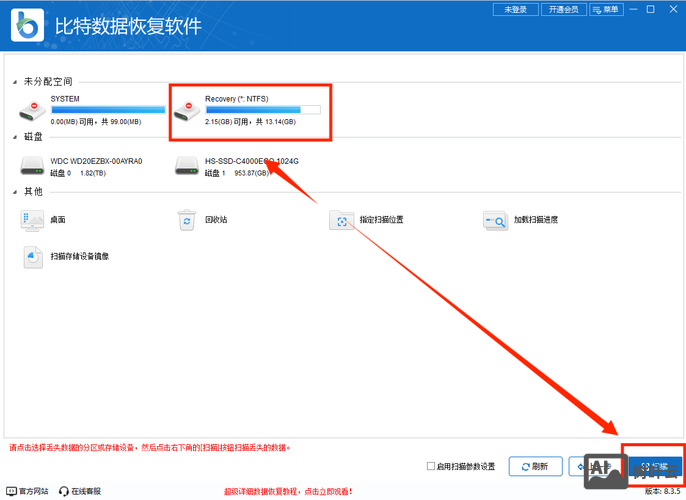Open the 官方网站 link
Viewport: 686px width, 500px height.
28,491
